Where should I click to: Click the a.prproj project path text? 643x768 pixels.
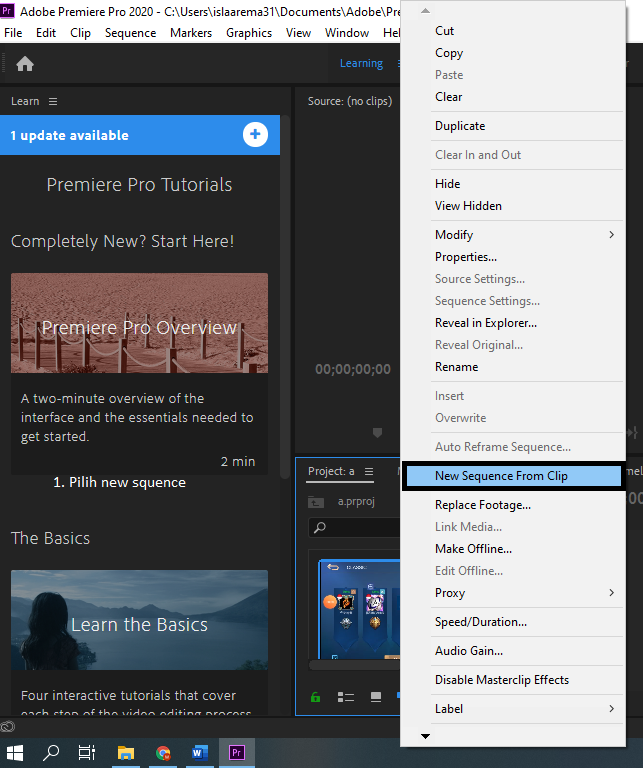point(356,502)
